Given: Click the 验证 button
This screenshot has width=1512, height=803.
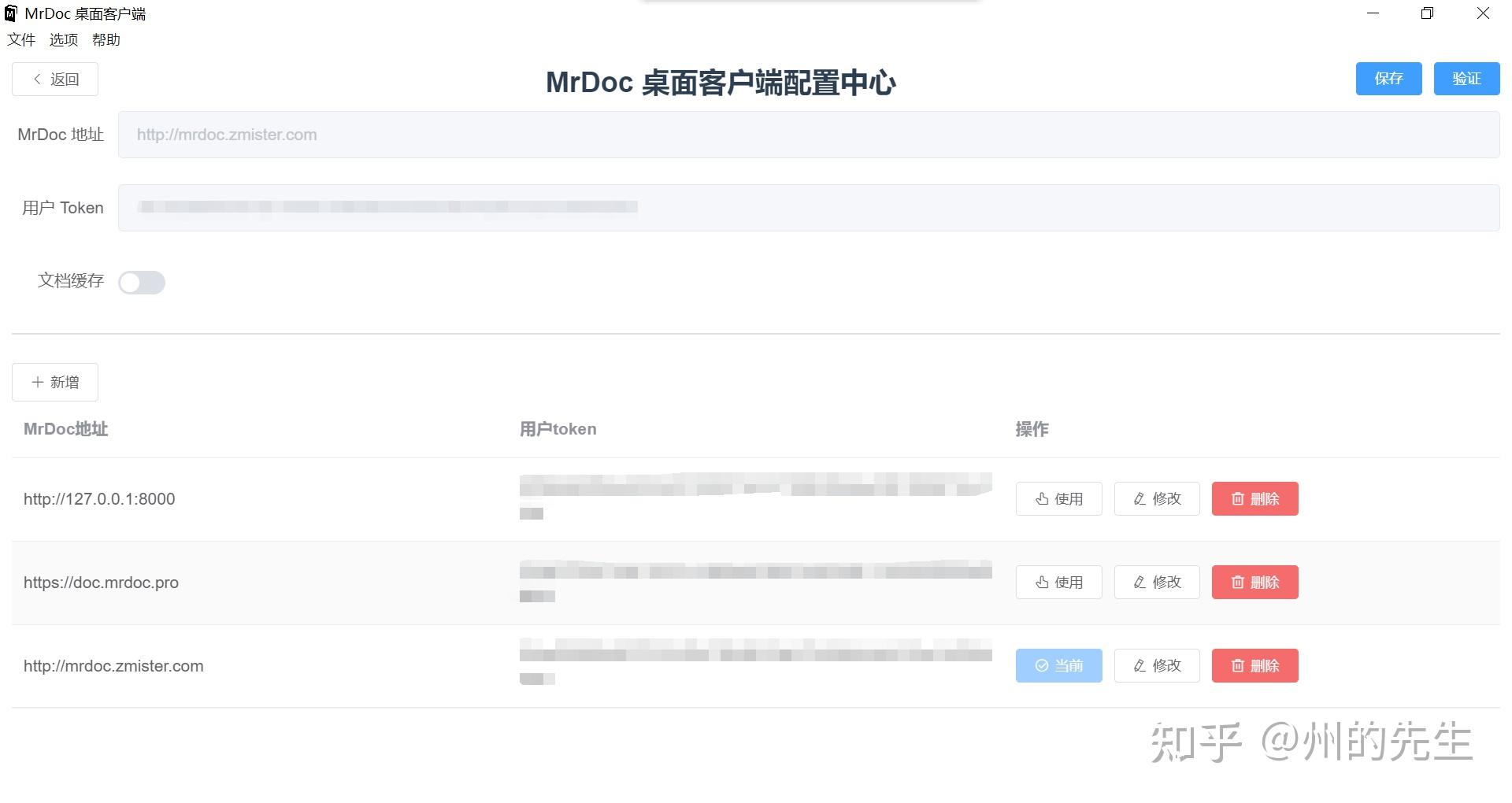Looking at the screenshot, I should coord(1467,79).
